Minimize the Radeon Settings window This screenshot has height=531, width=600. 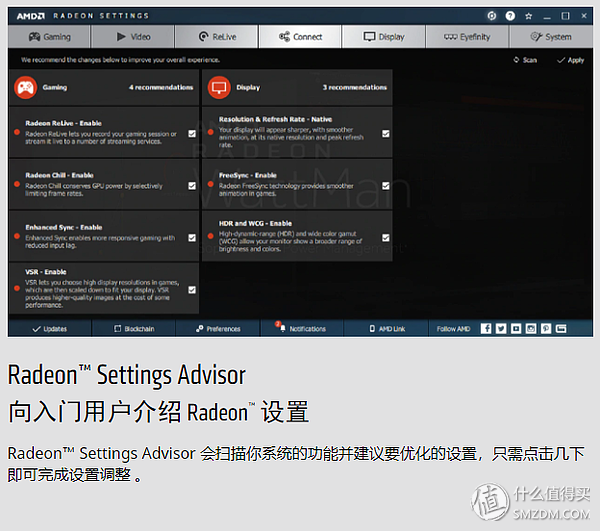pos(547,16)
